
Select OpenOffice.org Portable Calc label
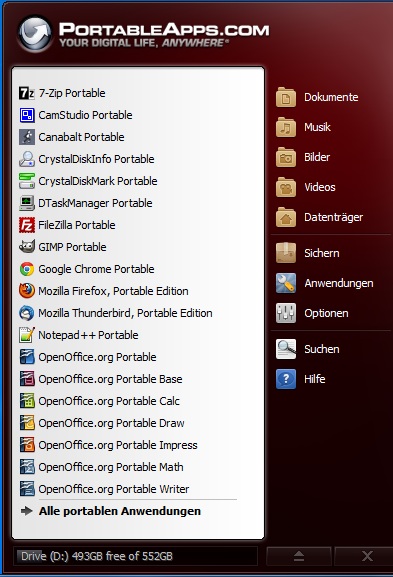click(109, 401)
